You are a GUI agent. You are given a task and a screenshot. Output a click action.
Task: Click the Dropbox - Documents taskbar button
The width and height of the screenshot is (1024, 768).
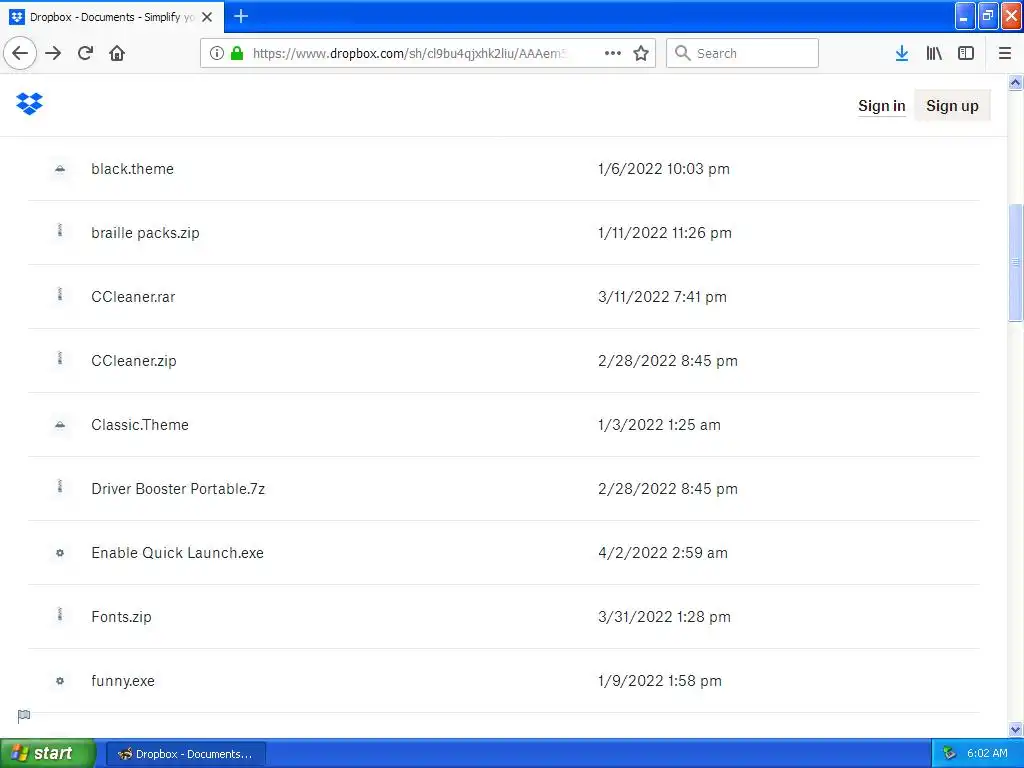pyautogui.click(x=185, y=754)
